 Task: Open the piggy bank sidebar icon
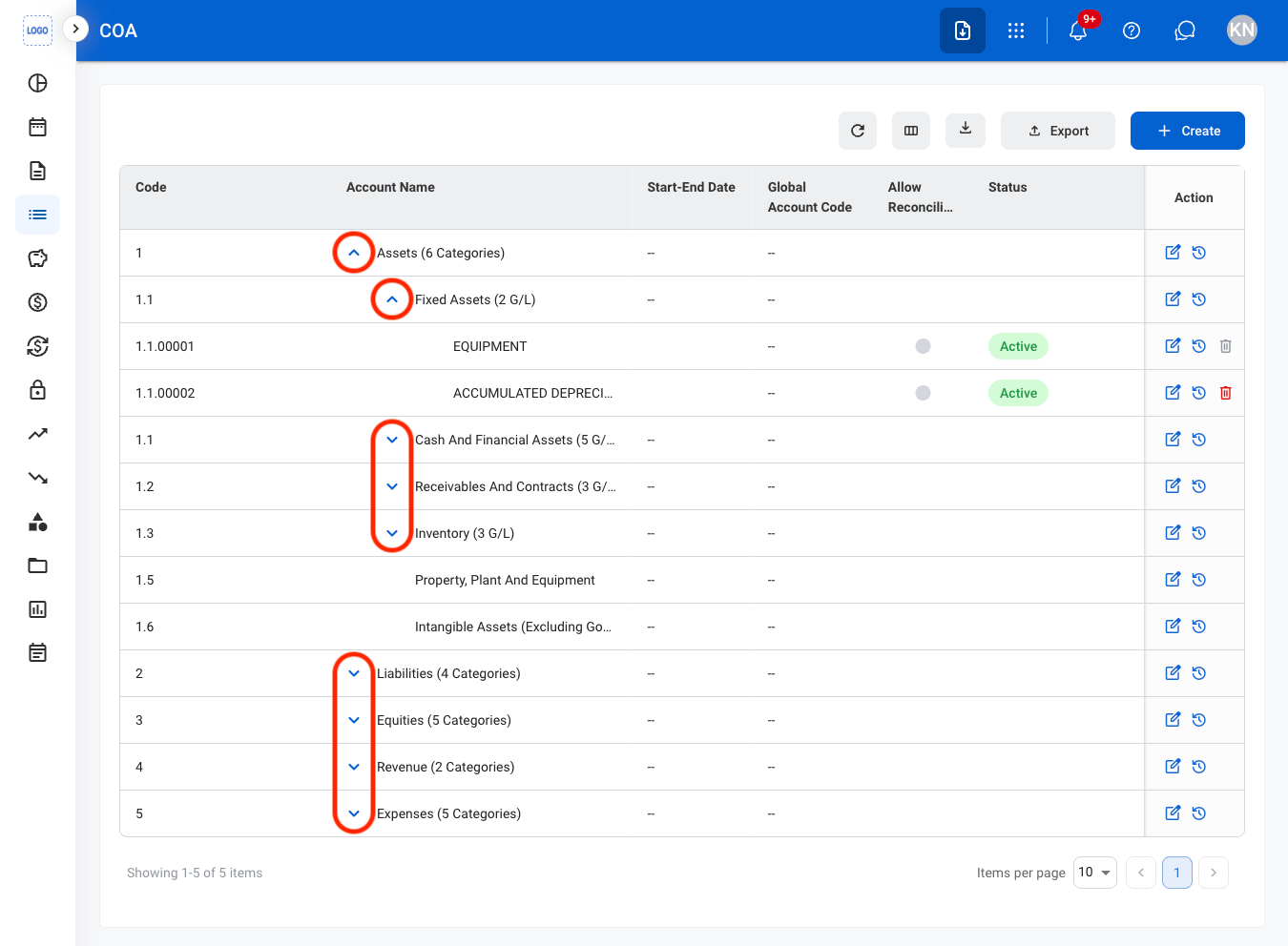pyautogui.click(x=37, y=258)
